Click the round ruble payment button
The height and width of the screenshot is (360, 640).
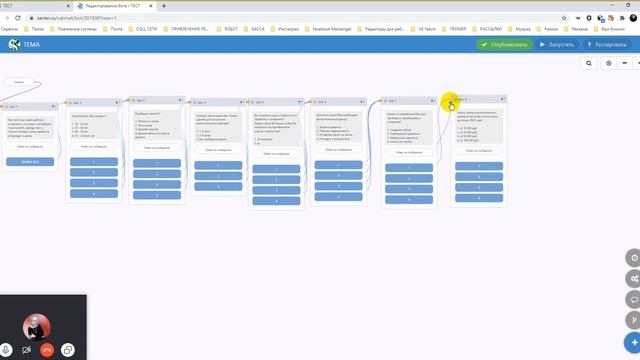click(x=633, y=320)
